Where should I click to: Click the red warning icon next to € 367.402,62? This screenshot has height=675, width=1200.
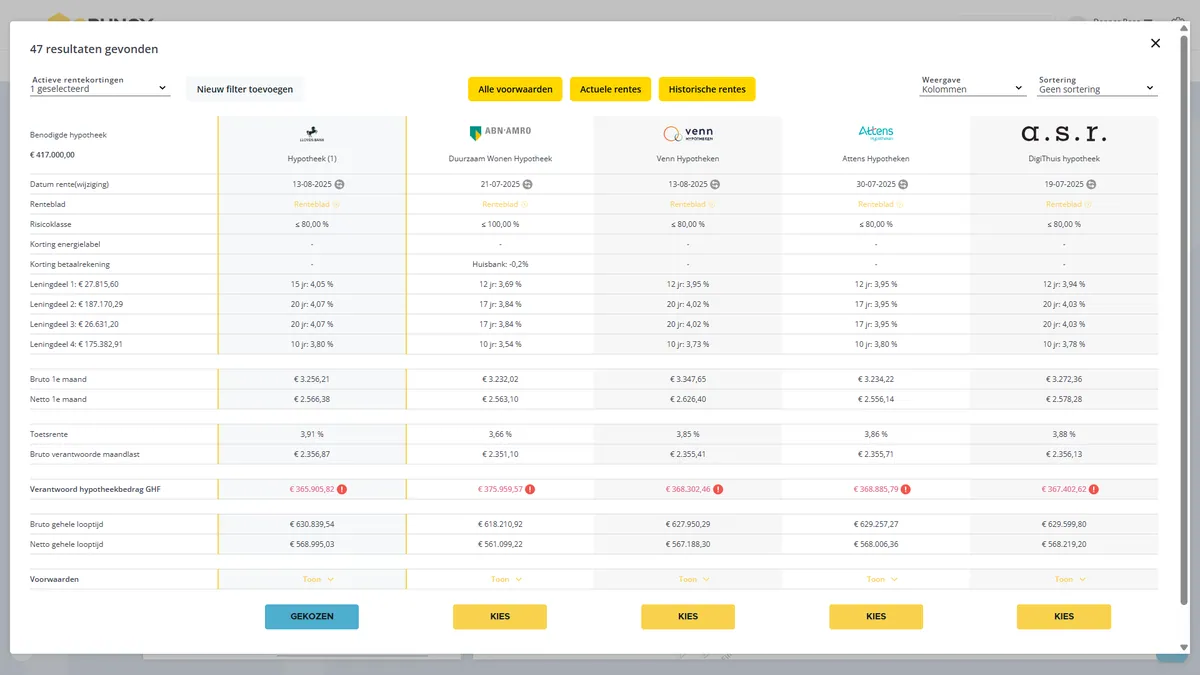point(1094,489)
